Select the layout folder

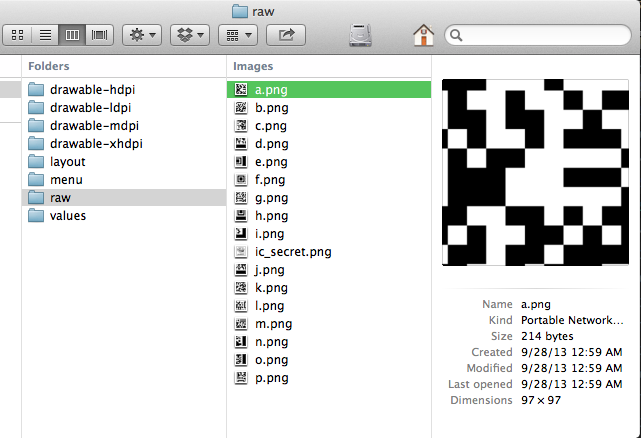[x=68, y=162]
